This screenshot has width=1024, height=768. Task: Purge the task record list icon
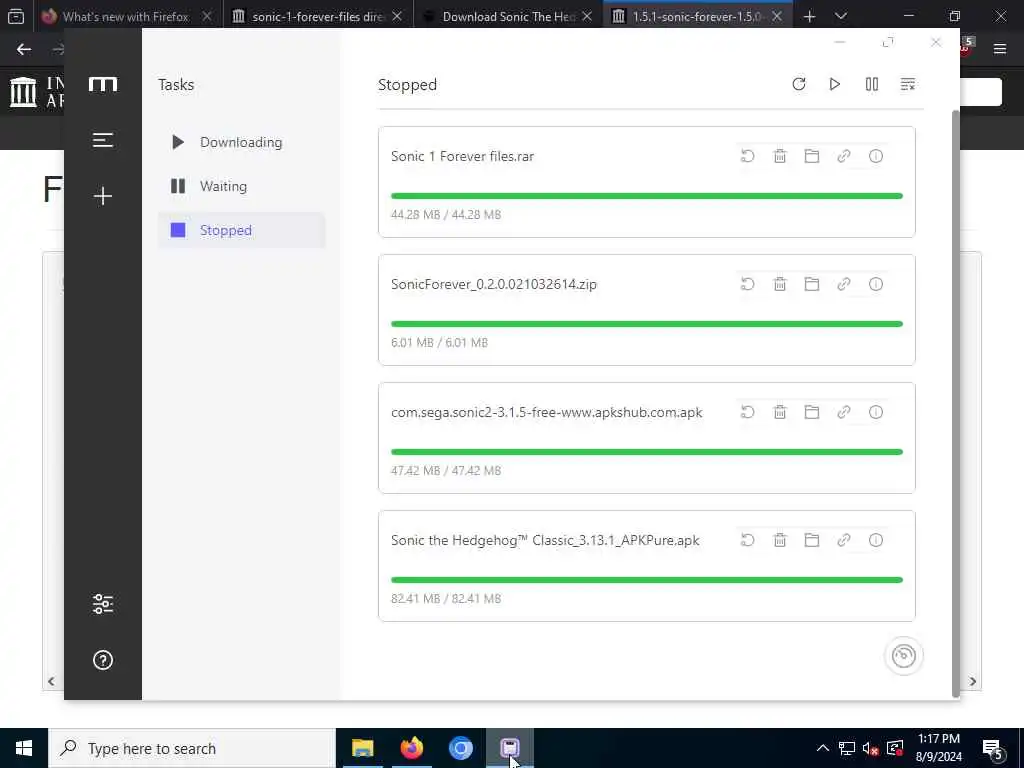click(x=908, y=84)
